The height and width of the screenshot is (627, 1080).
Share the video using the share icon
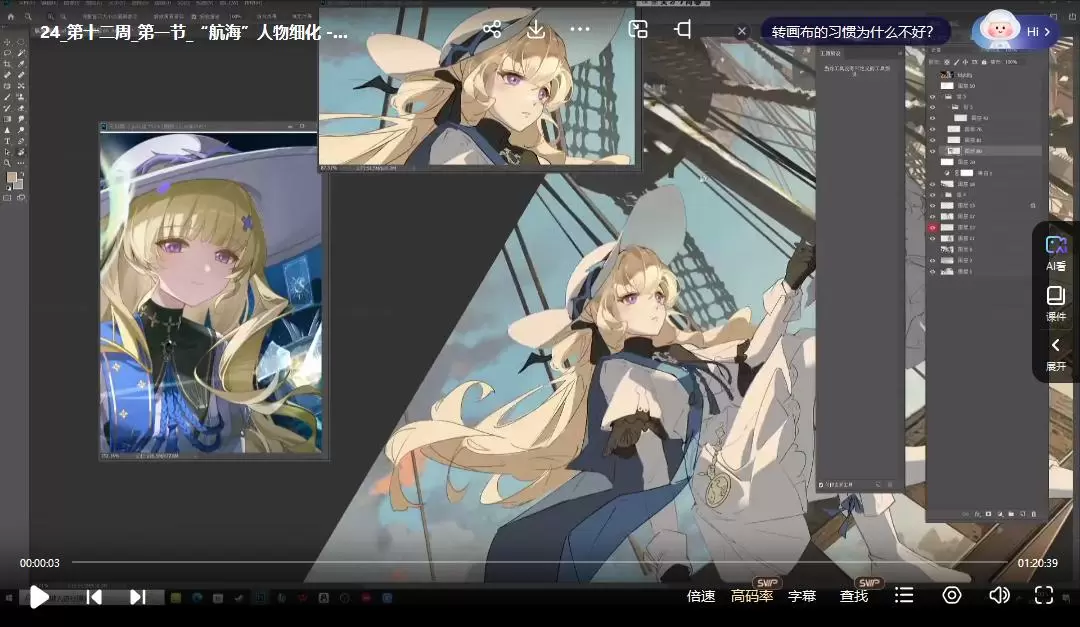[x=491, y=29]
